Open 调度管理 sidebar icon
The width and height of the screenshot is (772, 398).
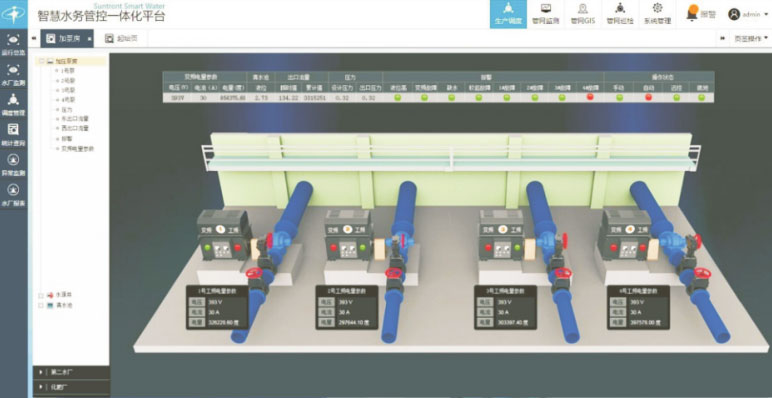(13, 104)
